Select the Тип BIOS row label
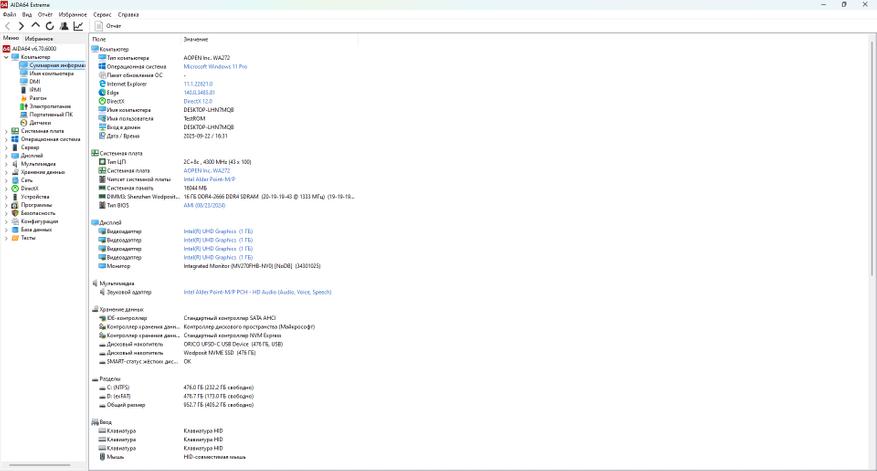 118,205
